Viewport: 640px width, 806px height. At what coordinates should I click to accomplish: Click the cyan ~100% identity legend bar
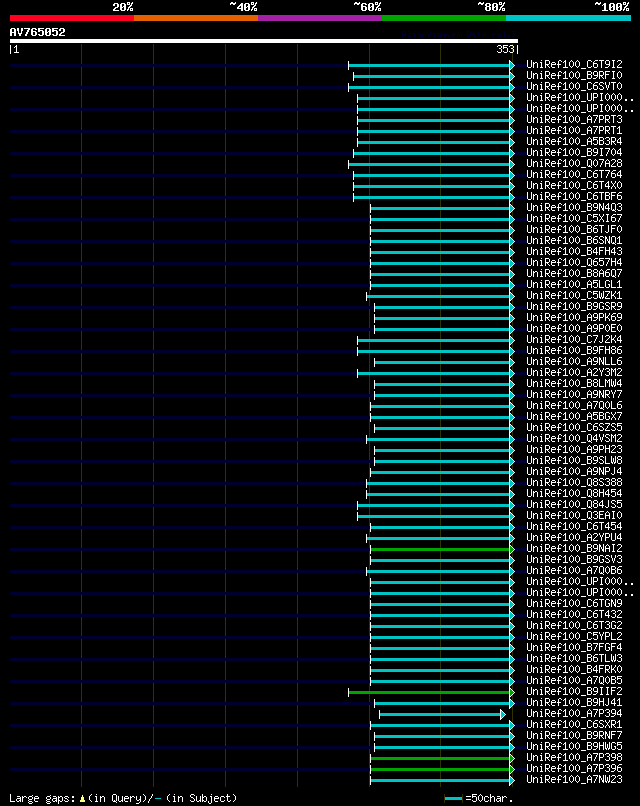(569, 18)
